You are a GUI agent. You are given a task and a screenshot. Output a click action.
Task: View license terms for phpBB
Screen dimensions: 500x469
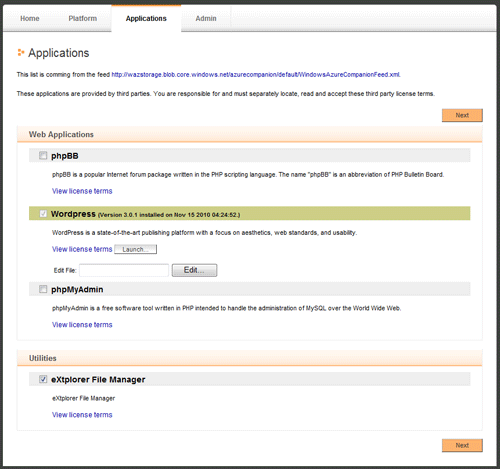pyautogui.click(x=82, y=191)
